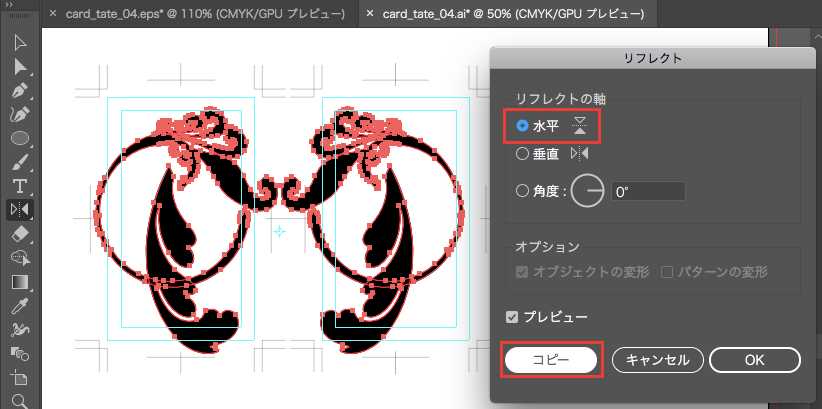The image size is (822, 409).
Task: Select the Reflect tool in toolbar
Action: (19, 210)
